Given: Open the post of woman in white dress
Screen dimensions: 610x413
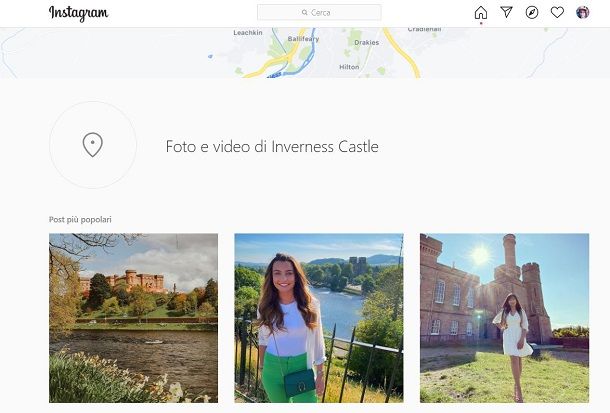Looking at the screenshot, I should pos(504,318).
